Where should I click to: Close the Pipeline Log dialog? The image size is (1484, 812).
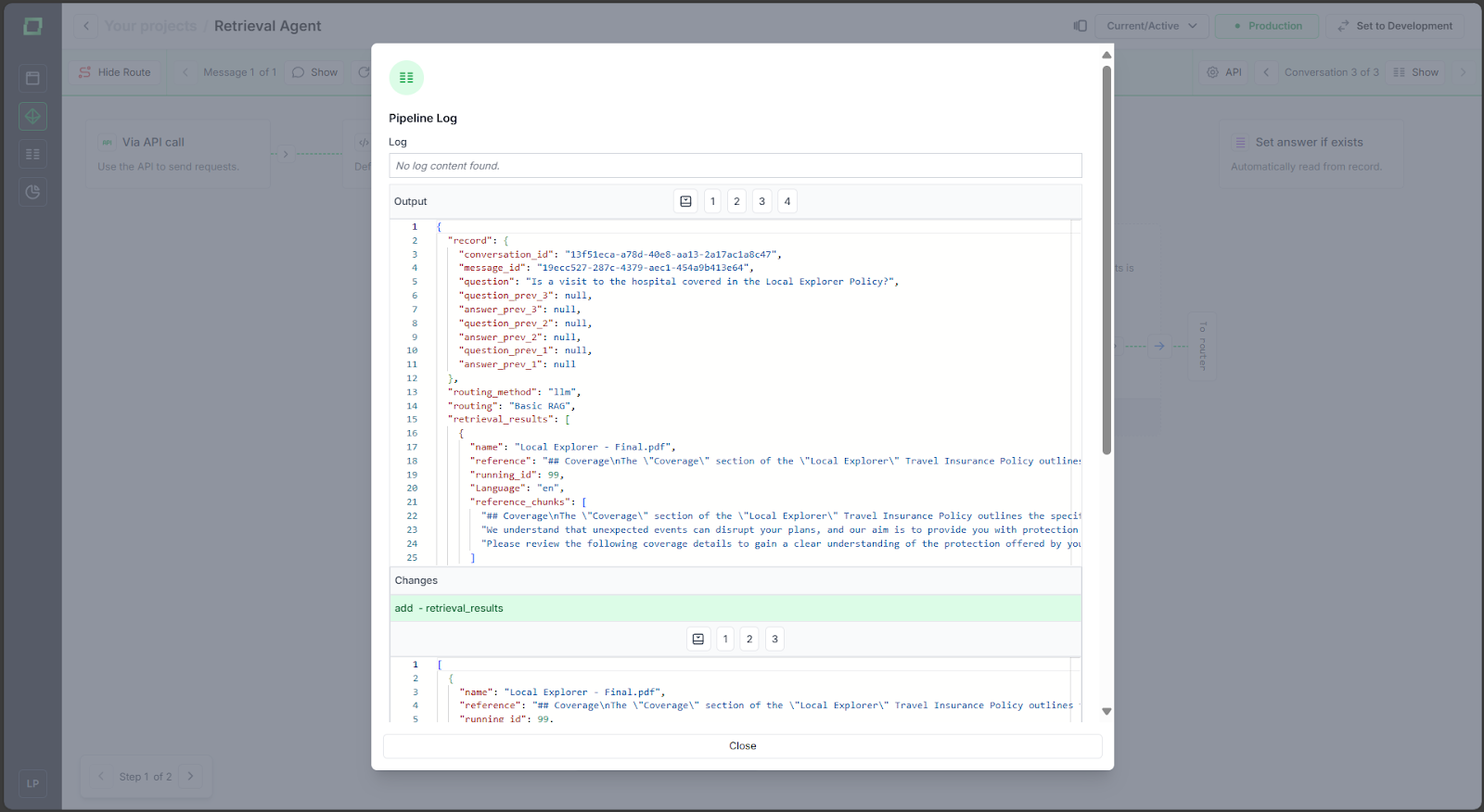pos(743,746)
